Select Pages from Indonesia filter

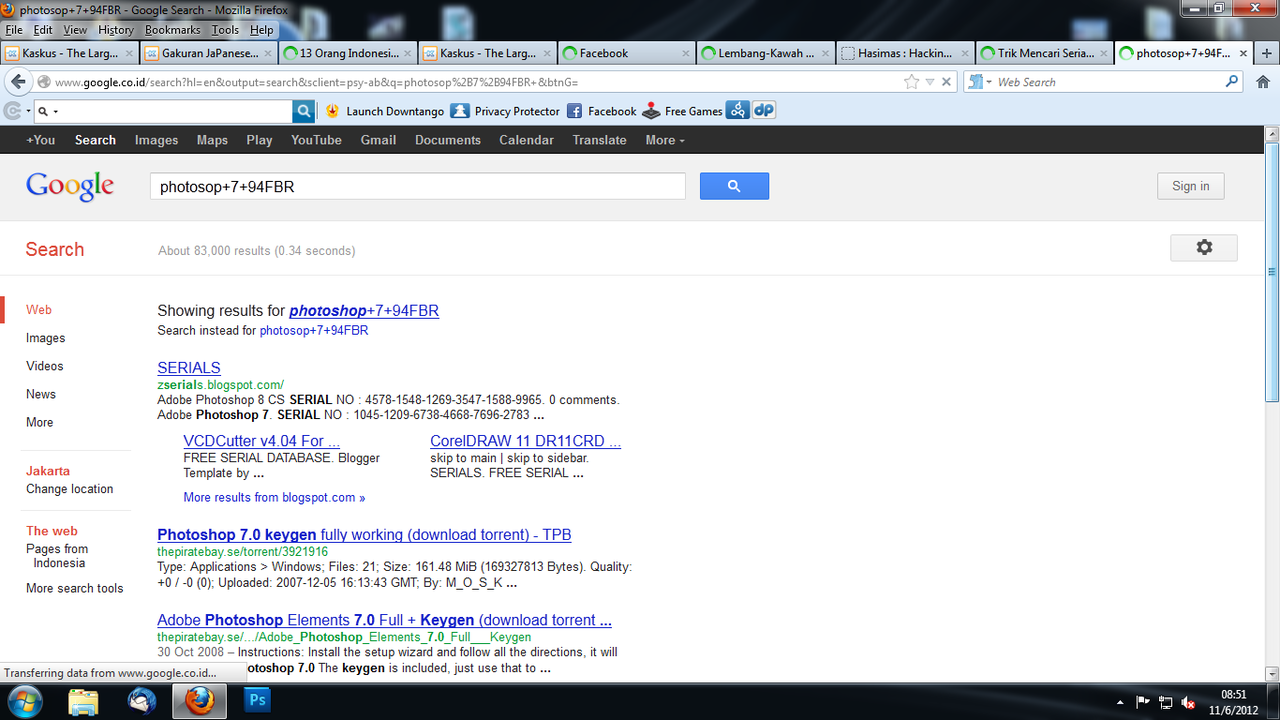point(57,556)
